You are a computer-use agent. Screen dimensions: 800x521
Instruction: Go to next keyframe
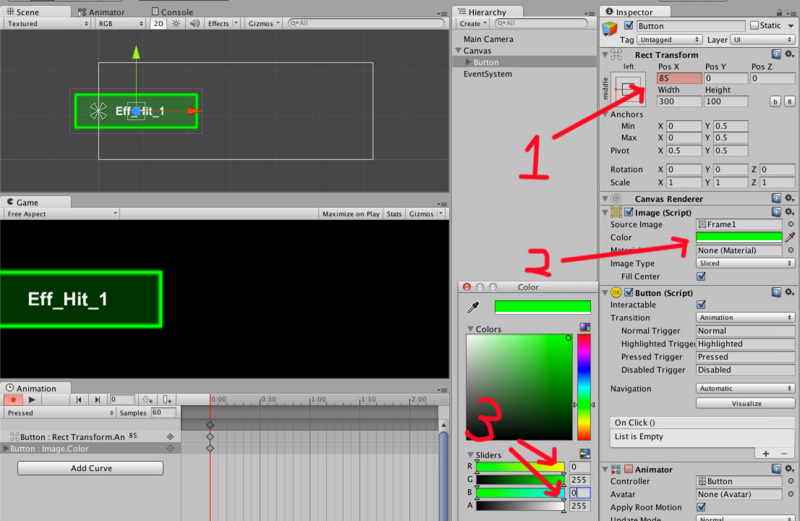tap(97, 400)
